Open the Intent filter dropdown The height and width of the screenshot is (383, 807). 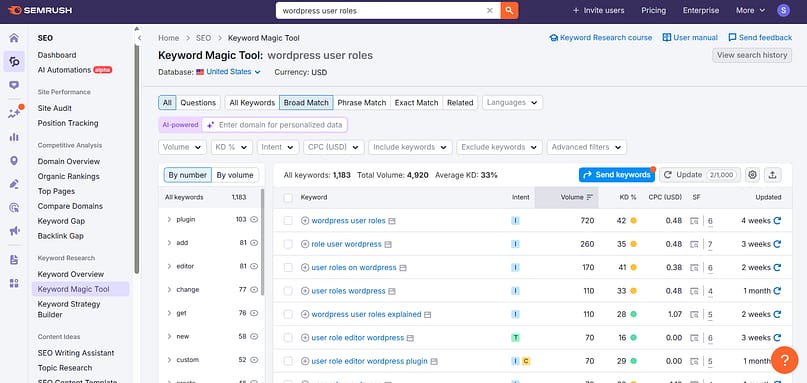[278, 147]
